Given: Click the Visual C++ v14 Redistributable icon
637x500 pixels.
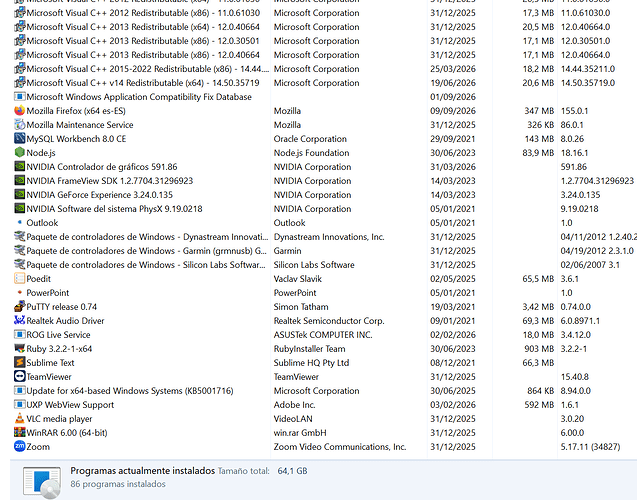Looking at the screenshot, I should [x=20, y=82].
